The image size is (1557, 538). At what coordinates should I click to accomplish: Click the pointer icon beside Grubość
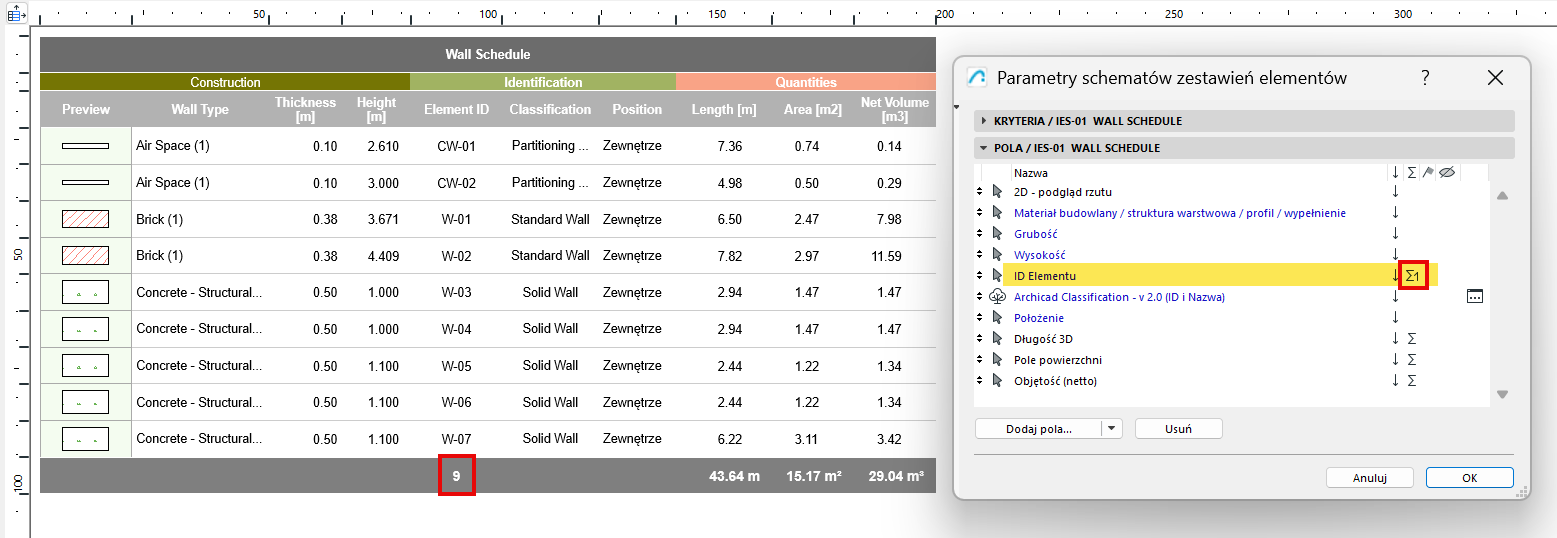[996, 234]
